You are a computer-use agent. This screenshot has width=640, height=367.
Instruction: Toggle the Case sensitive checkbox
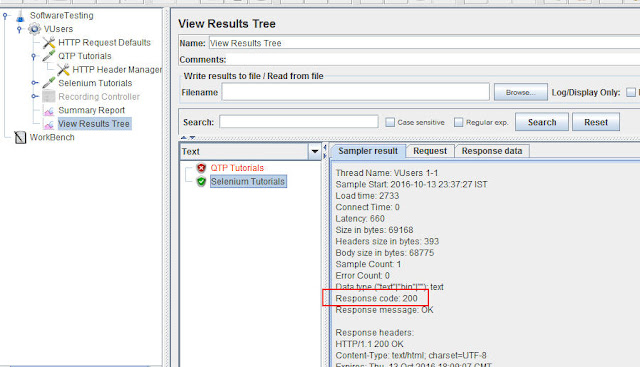[390, 122]
